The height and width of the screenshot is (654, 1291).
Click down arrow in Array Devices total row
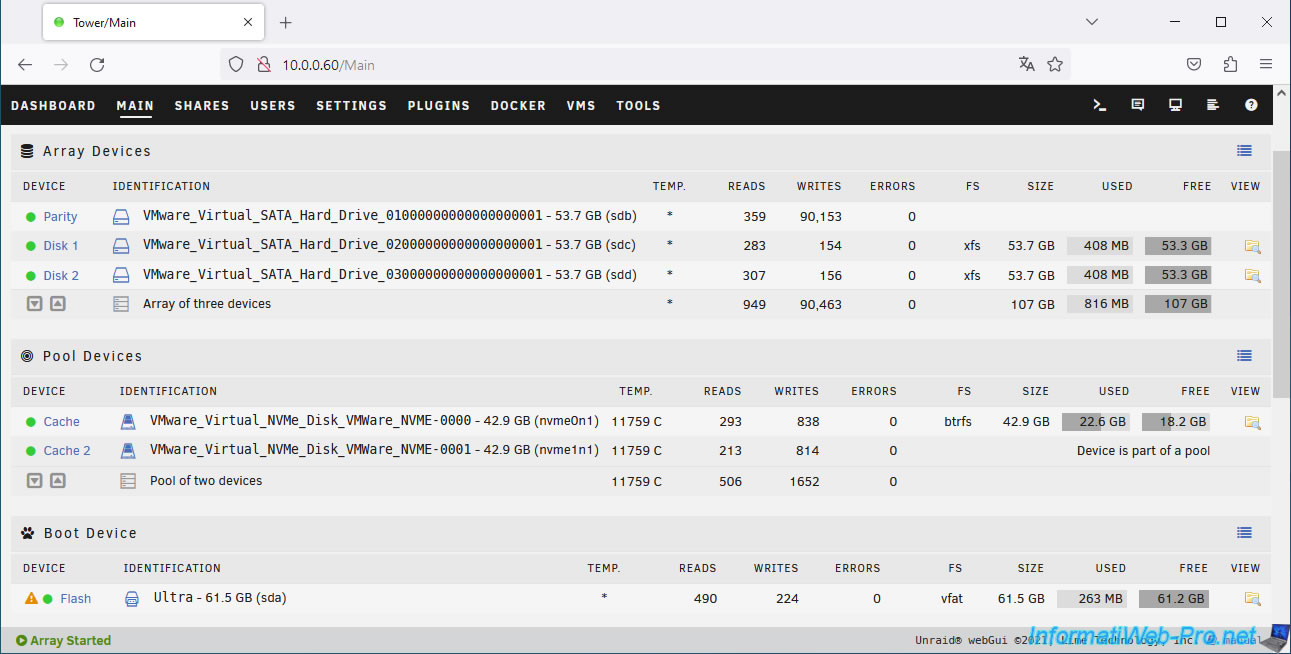click(x=35, y=304)
